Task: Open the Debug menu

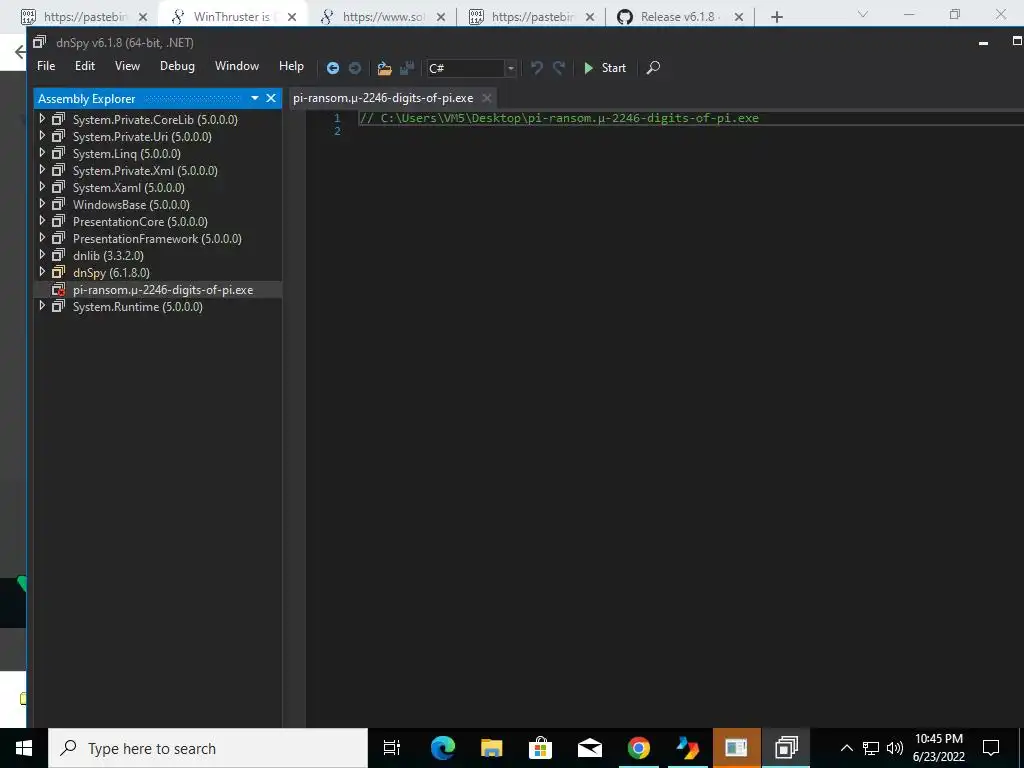Action: (177, 66)
